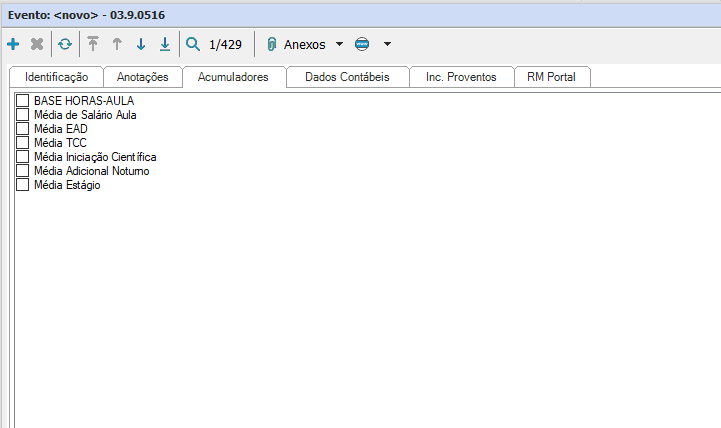The image size is (721, 428).
Task: Click the Anexos paperclip button
Action: (296, 44)
